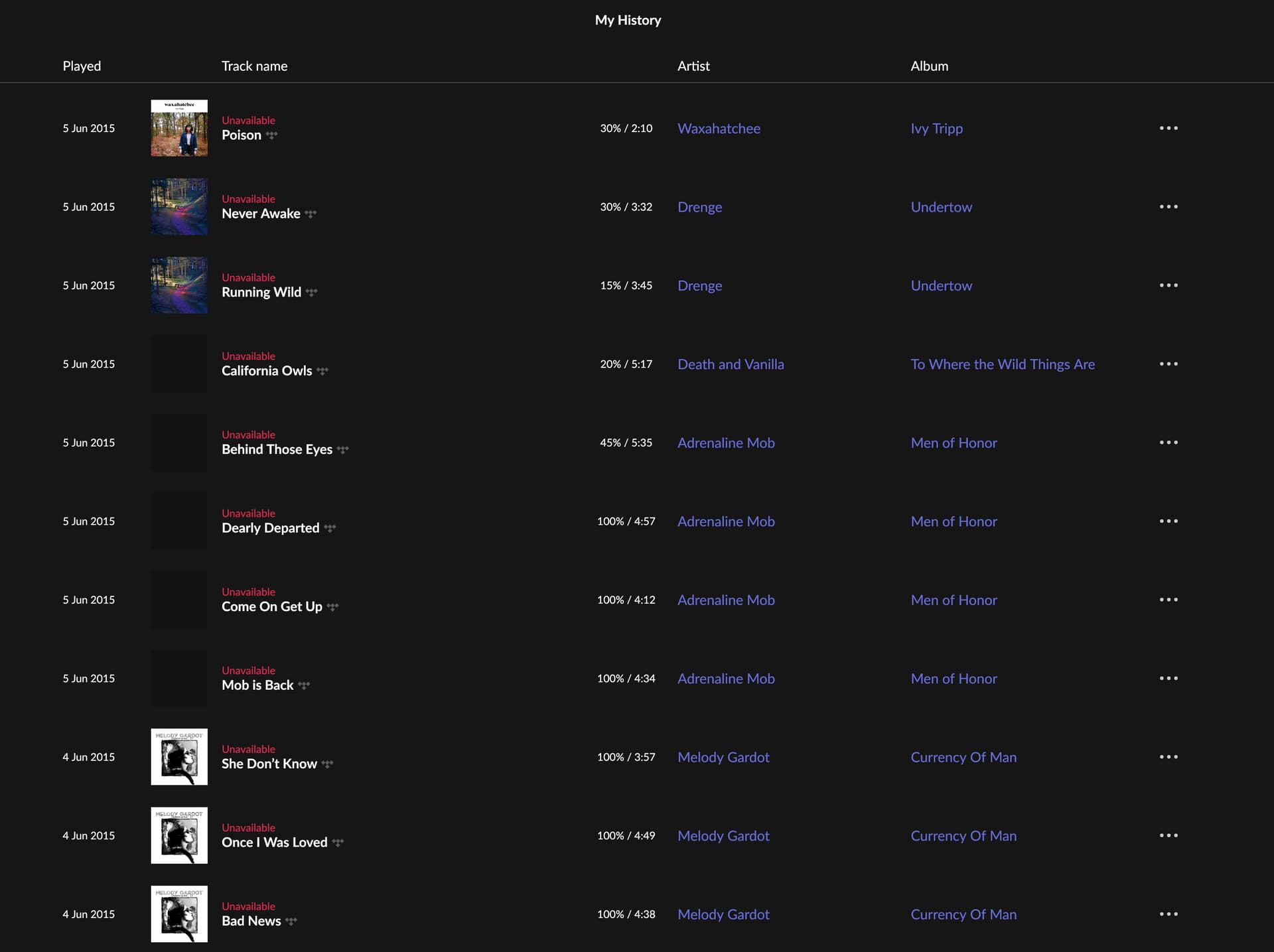
Task: Select the track name Behind Those Eyes
Action: [x=277, y=450]
